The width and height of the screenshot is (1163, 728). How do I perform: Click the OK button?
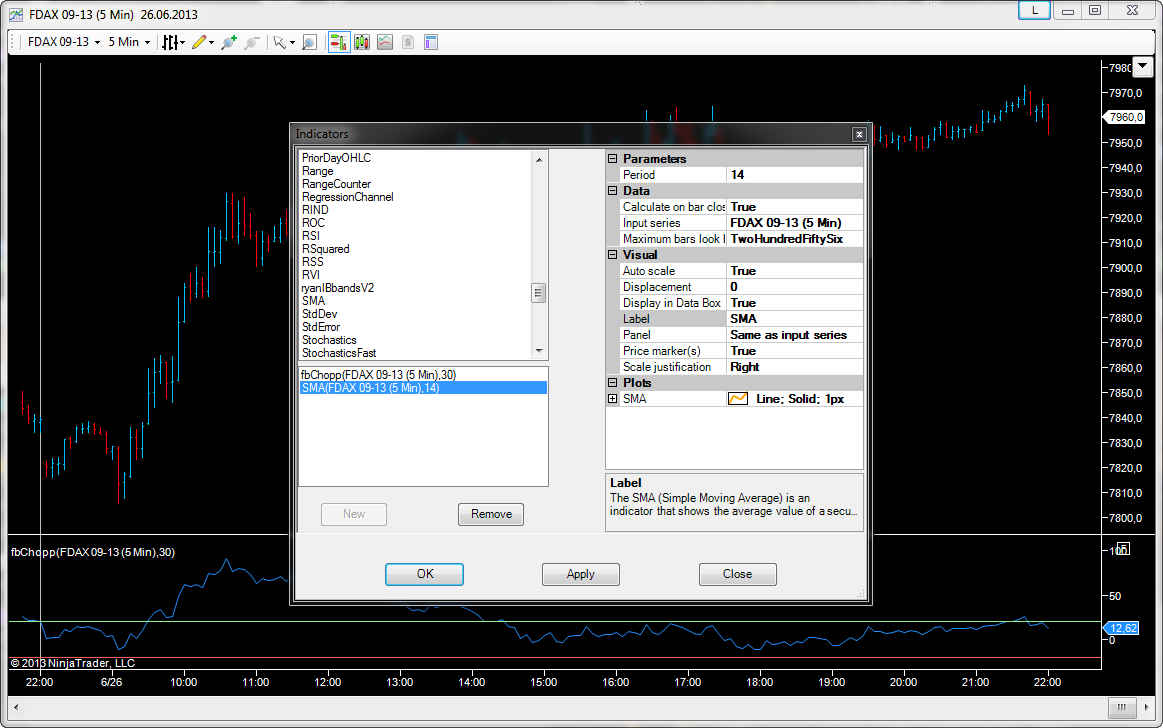tap(424, 574)
